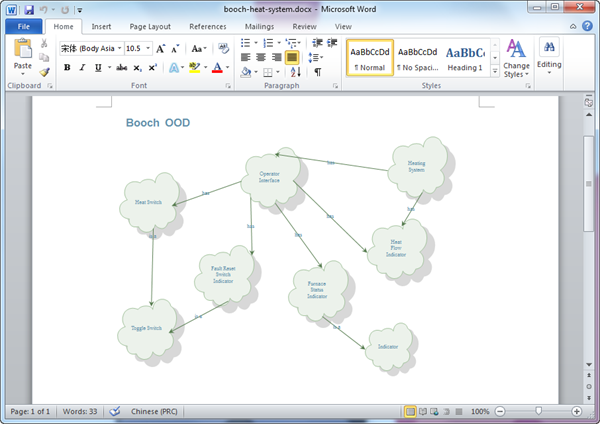Click the red font color button
The height and width of the screenshot is (424, 600).
[x=217, y=68]
